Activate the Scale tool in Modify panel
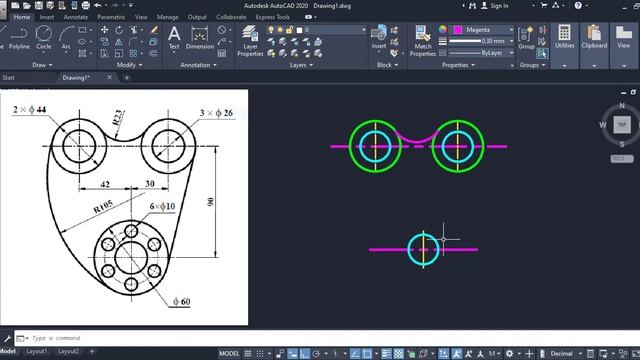 pos(119,53)
